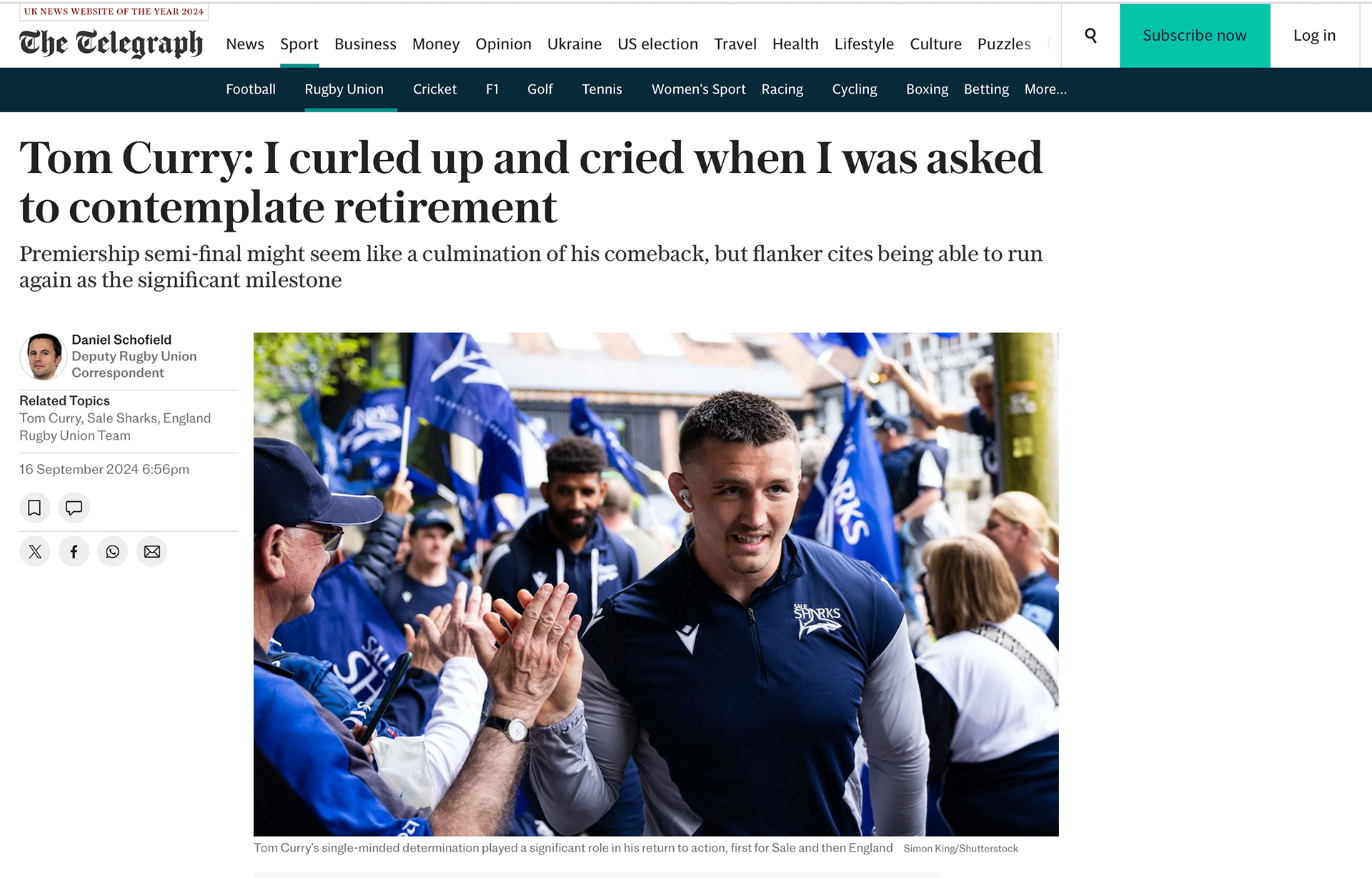
Task: Click the Subscribe now button
Action: point(1195,36)
